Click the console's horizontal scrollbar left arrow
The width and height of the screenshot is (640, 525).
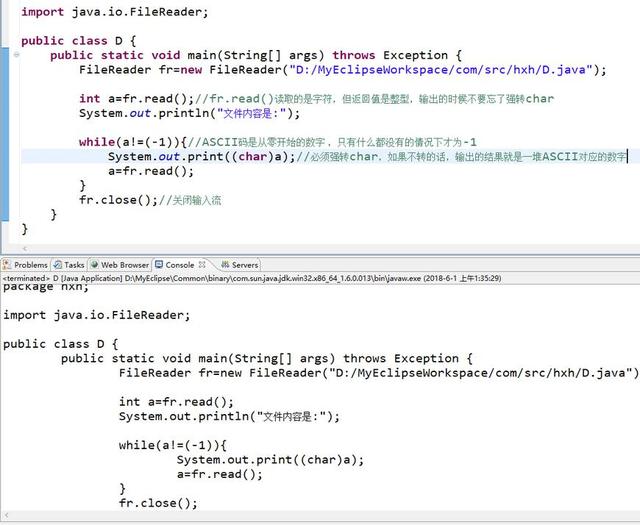[6, 515]
